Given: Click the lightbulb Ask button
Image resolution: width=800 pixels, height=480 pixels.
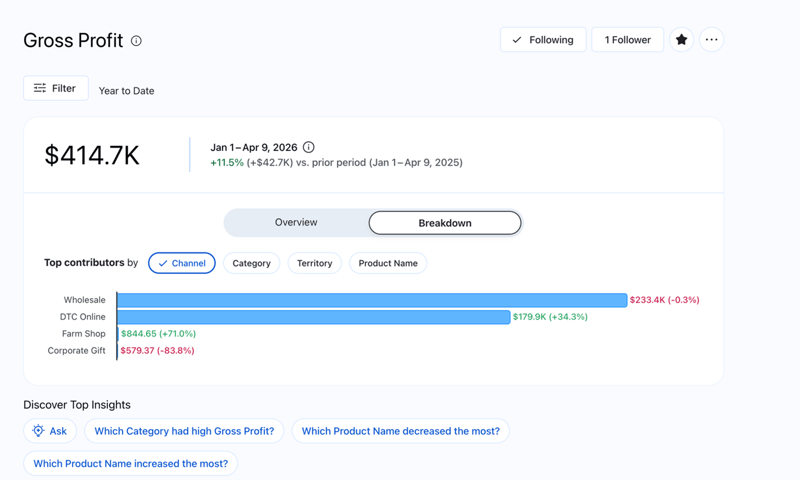Looking at the screenshot, I should tap(50, 431).
